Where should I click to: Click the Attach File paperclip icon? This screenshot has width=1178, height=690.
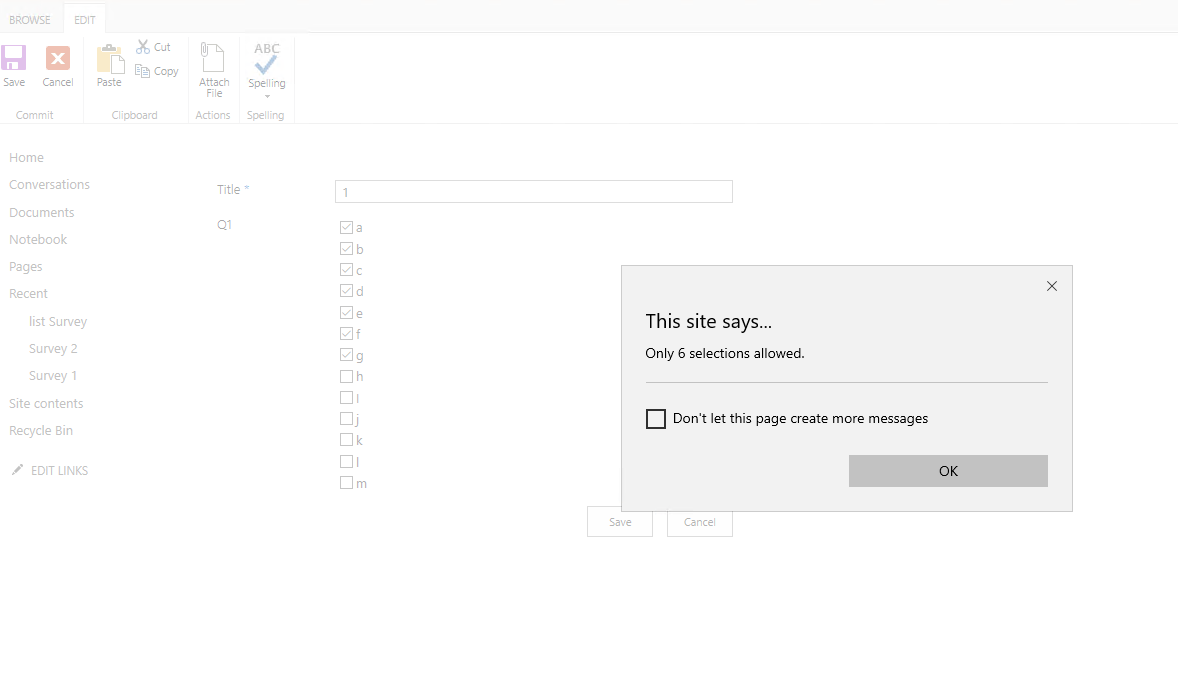(x=213, y=57)
